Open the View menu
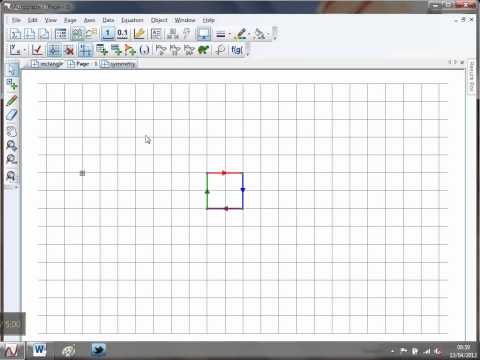Viewport: 480px width, 360px height. (51, 20)
